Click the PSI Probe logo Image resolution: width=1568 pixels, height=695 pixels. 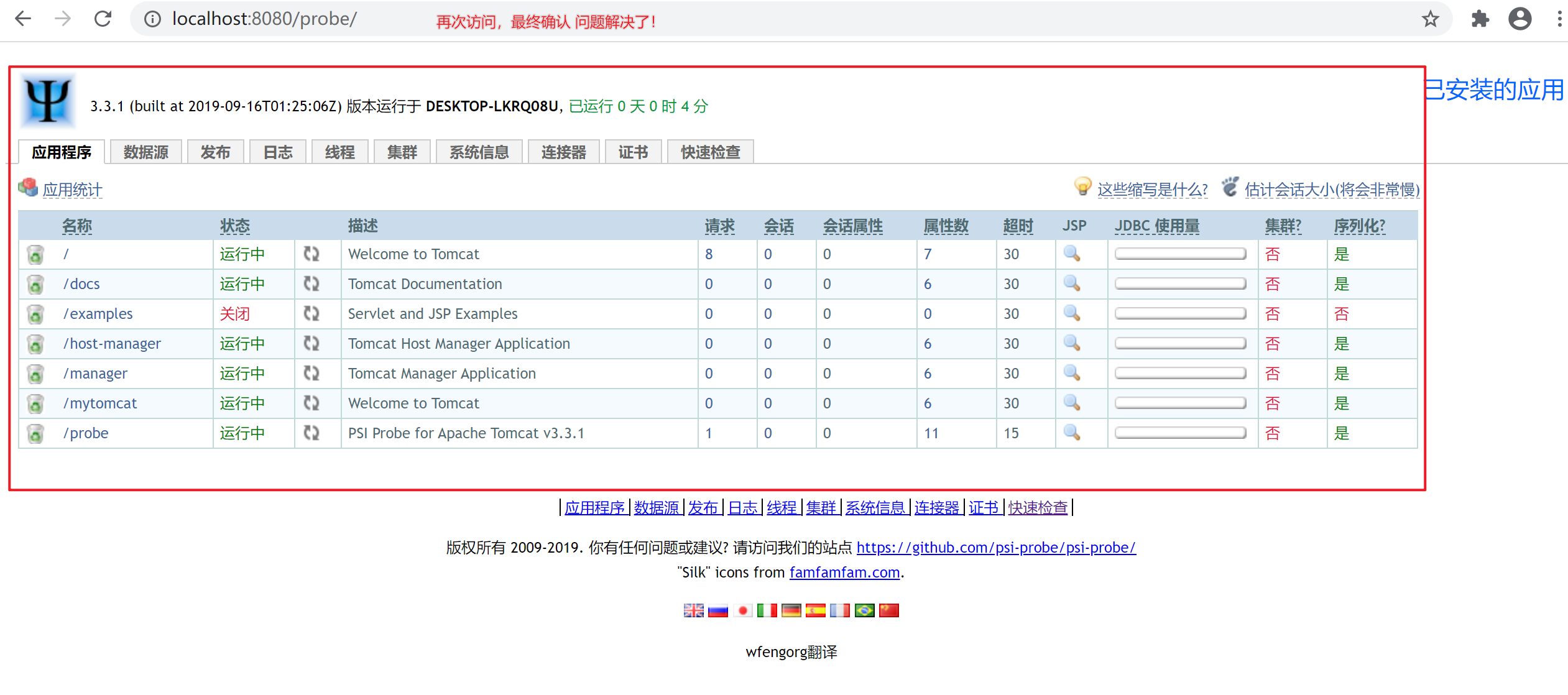(48, 100)
